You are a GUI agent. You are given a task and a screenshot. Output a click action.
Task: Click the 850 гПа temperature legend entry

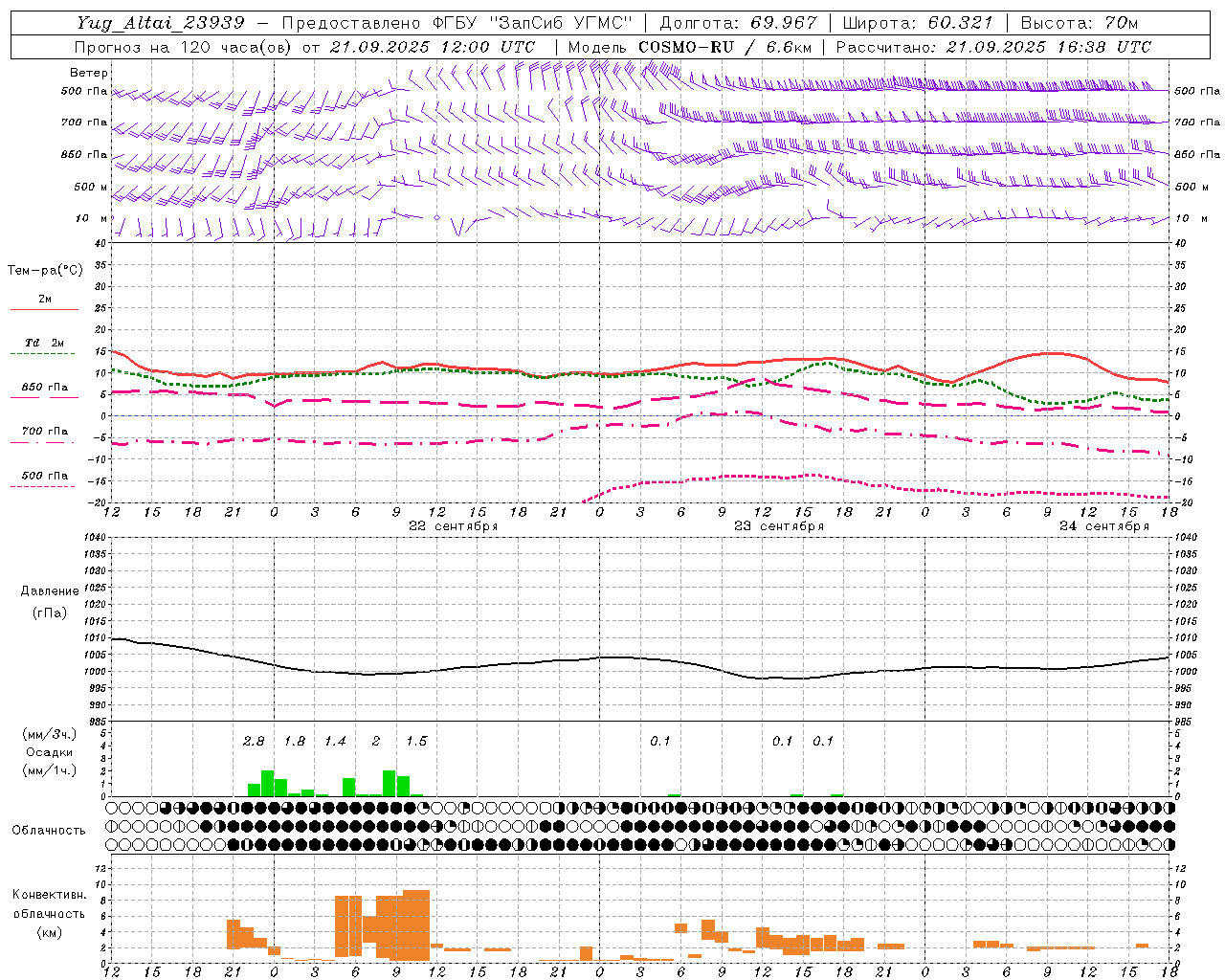(44, 388)
